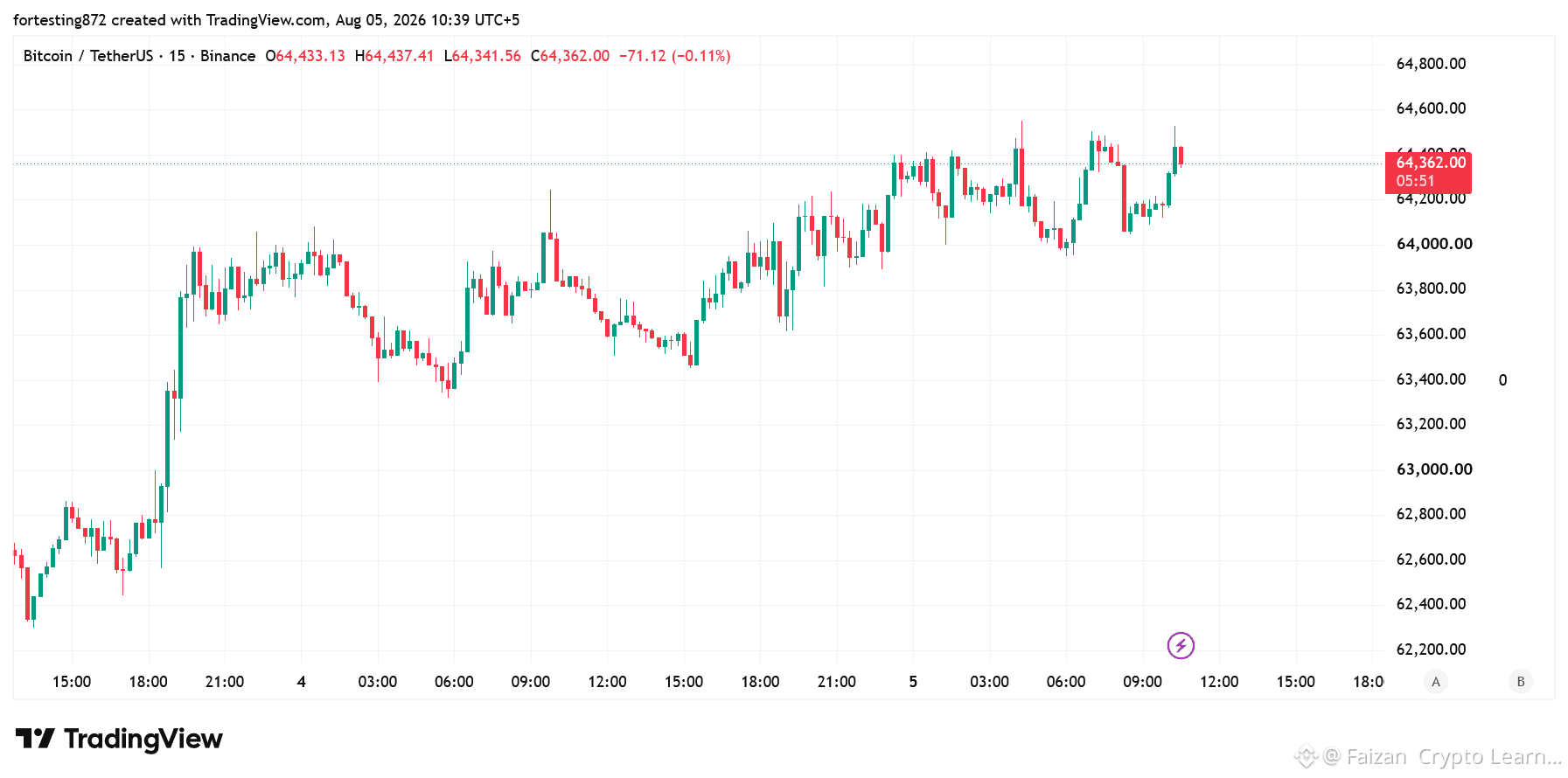Click the 63,400.00 price axis label
Viewport: 1568px width, 778px height.
click(1431, 379)
